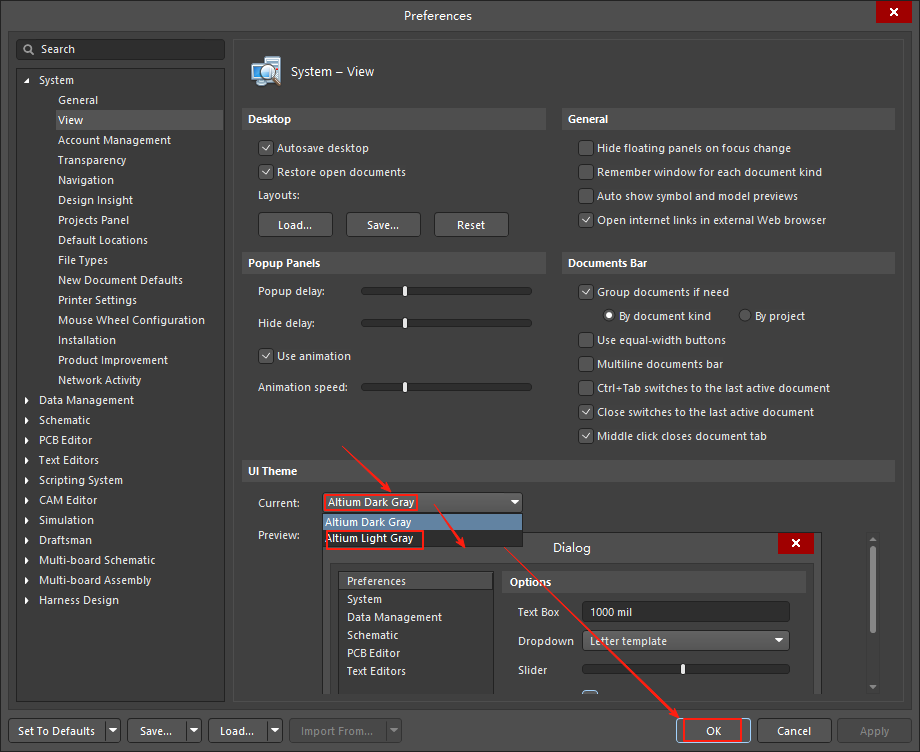Open the Current UI theme dropdown arrow

pyautogui.click(x=515, y=502)
